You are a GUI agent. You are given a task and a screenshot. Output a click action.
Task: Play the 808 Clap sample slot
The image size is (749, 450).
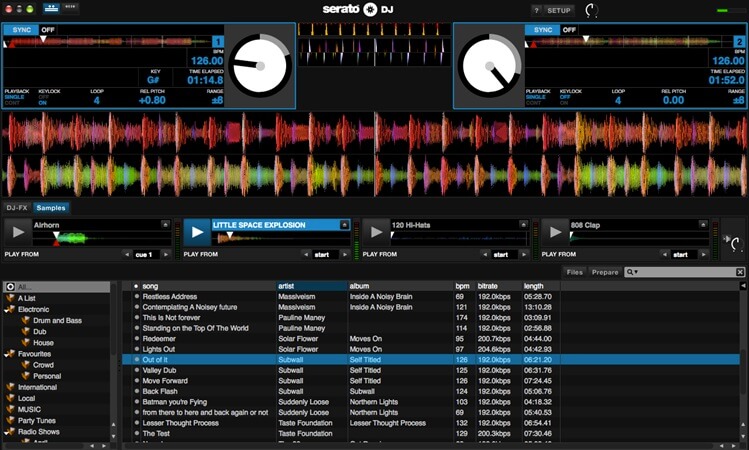point(555,232)
